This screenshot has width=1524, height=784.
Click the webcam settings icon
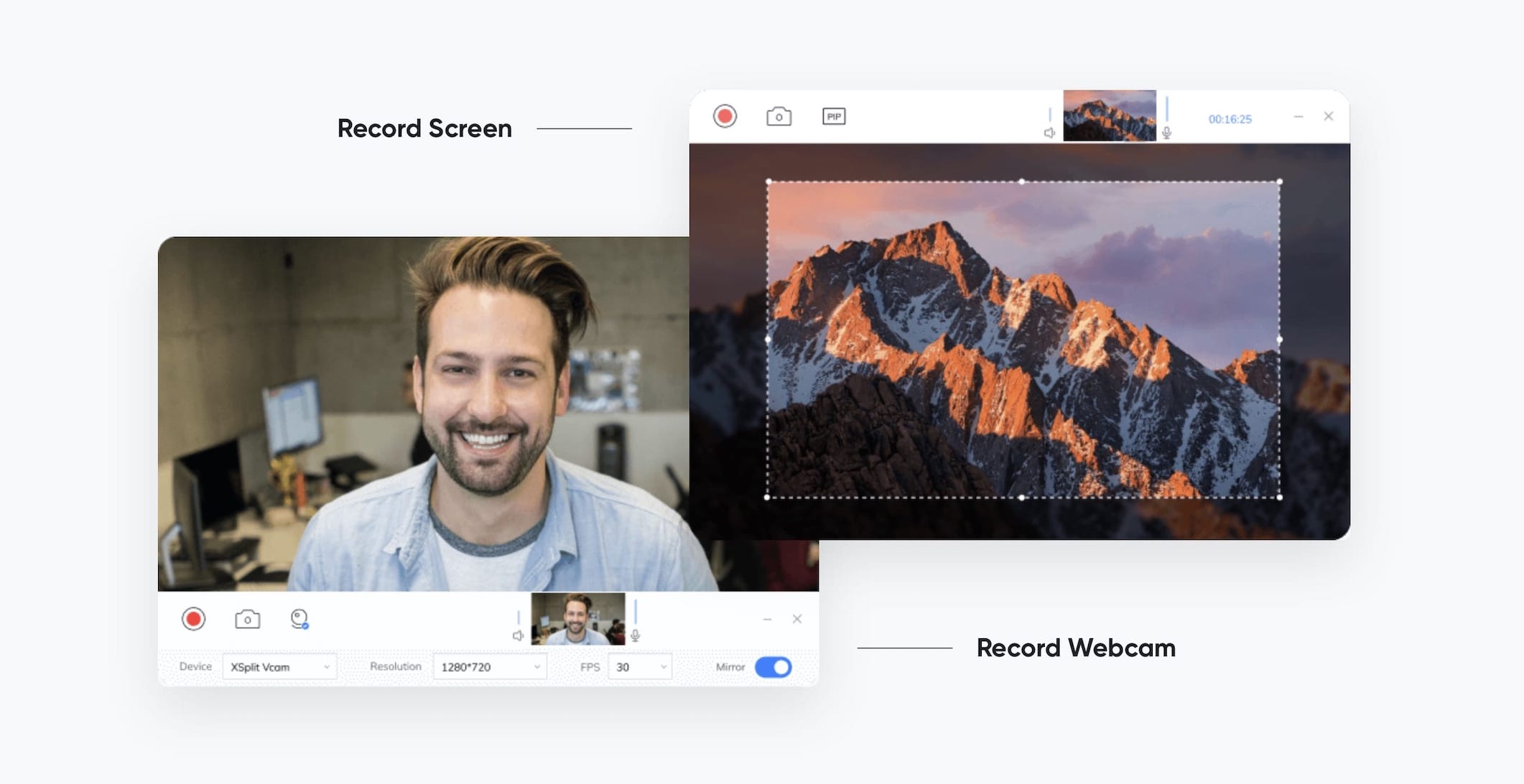pyautogui.click(x=299, y=619)
